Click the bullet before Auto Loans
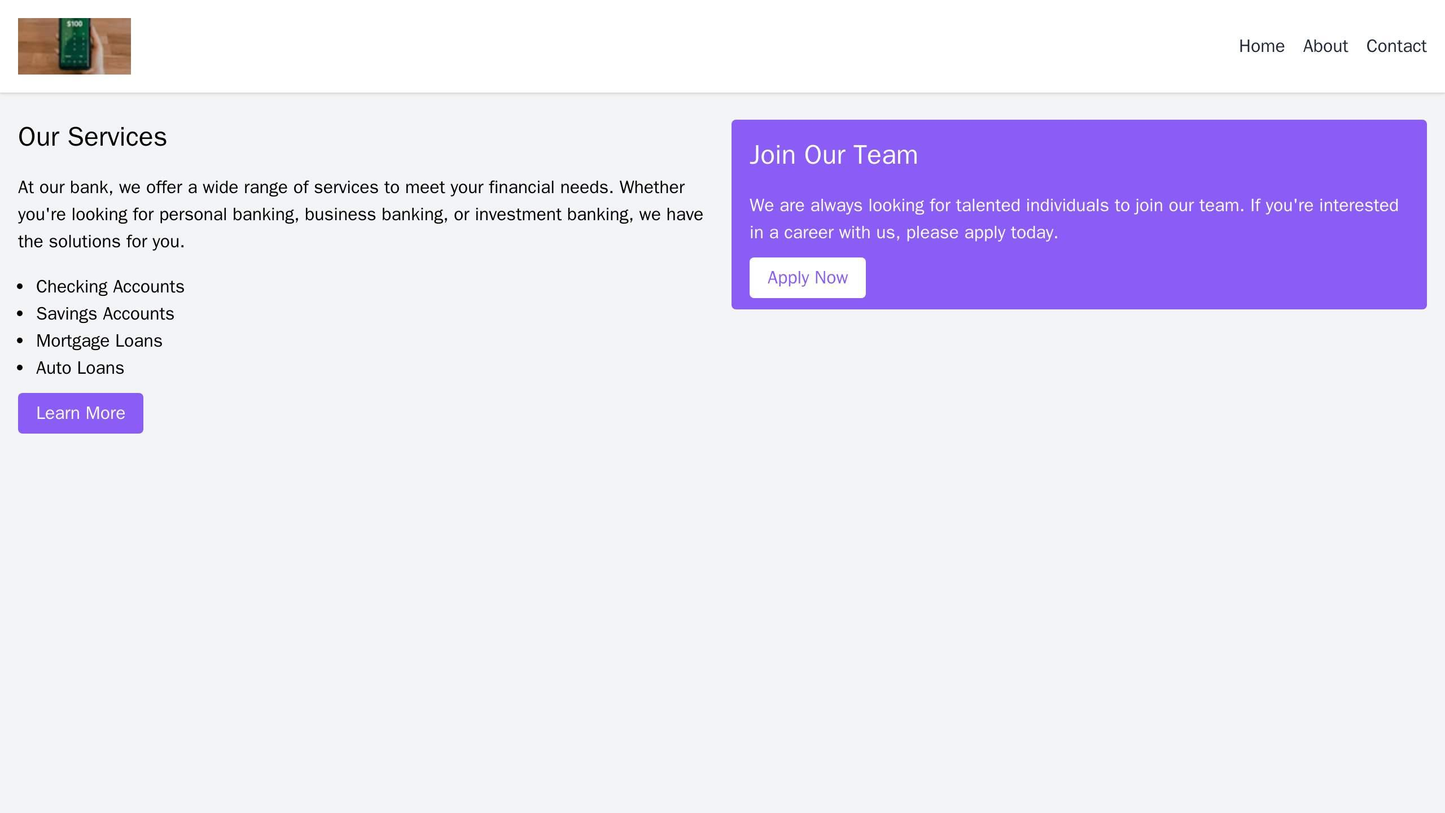 coord(22,368)
